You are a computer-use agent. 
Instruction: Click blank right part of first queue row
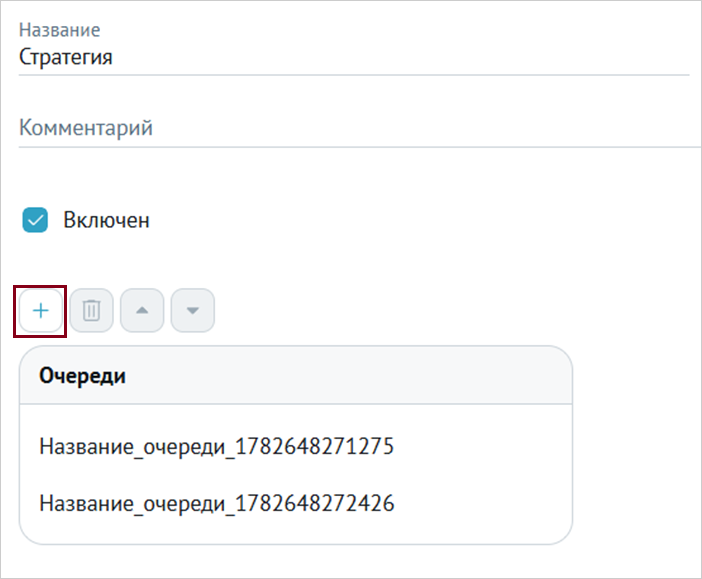pyautogui.click(x=483, y=446)
